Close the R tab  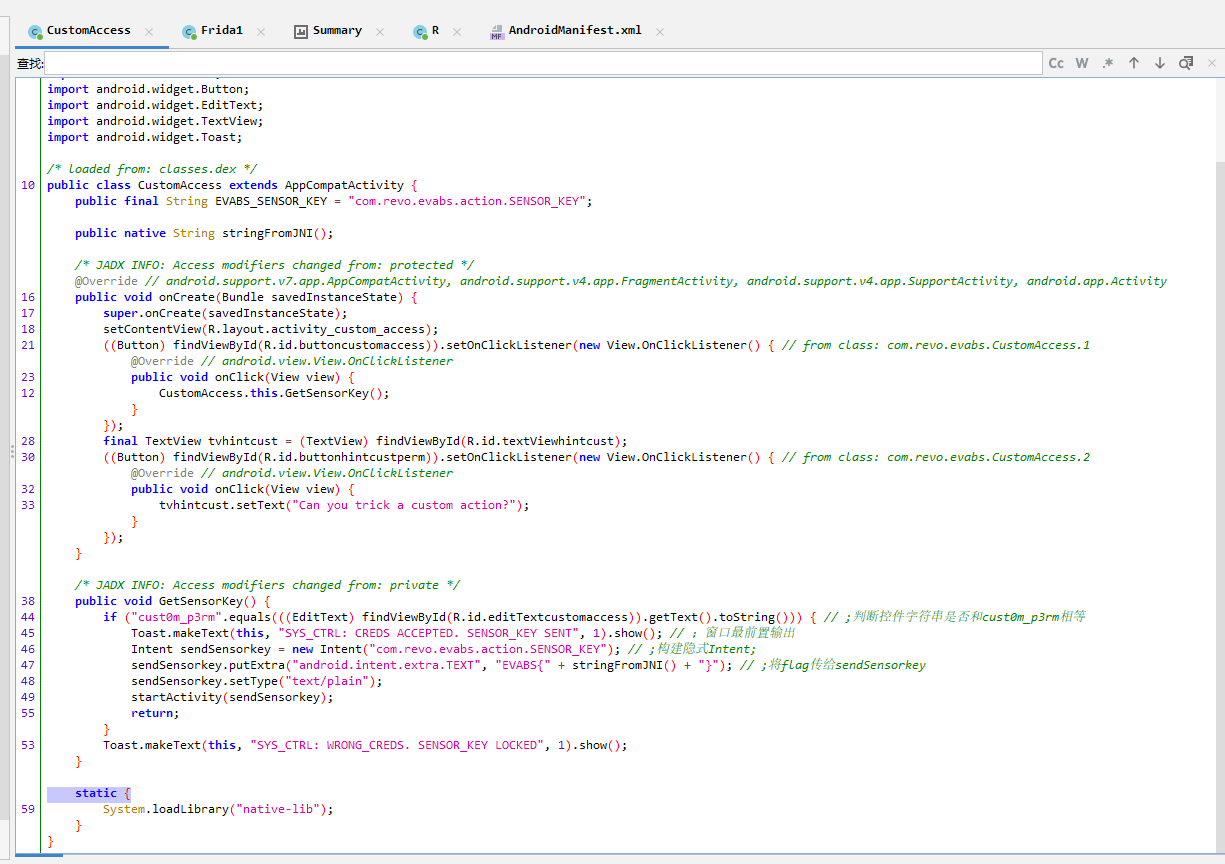pos(457,32)
